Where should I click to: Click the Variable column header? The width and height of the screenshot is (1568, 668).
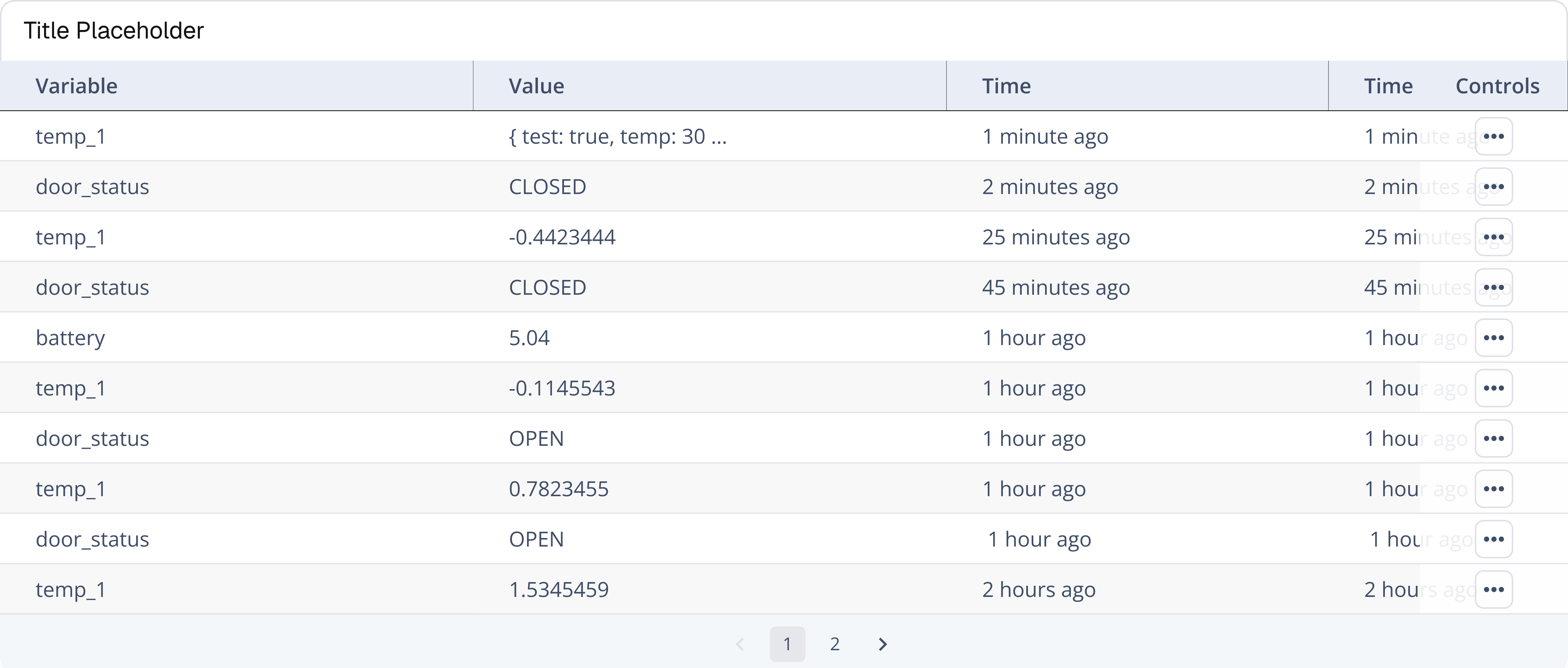[77, 86]
